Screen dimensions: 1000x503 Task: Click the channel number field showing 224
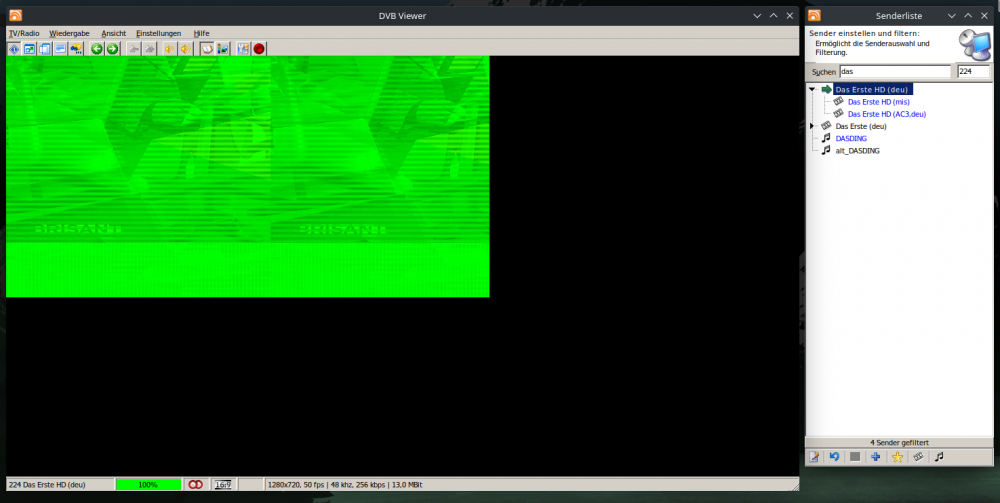tap(974, 71)
